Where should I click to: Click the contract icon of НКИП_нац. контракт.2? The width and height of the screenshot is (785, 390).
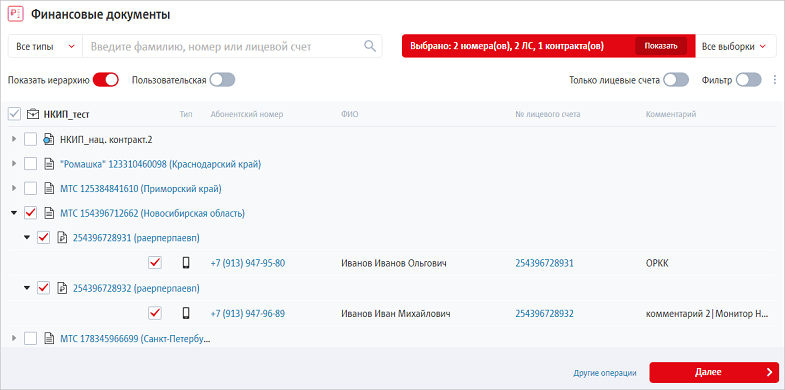point(49,139)
